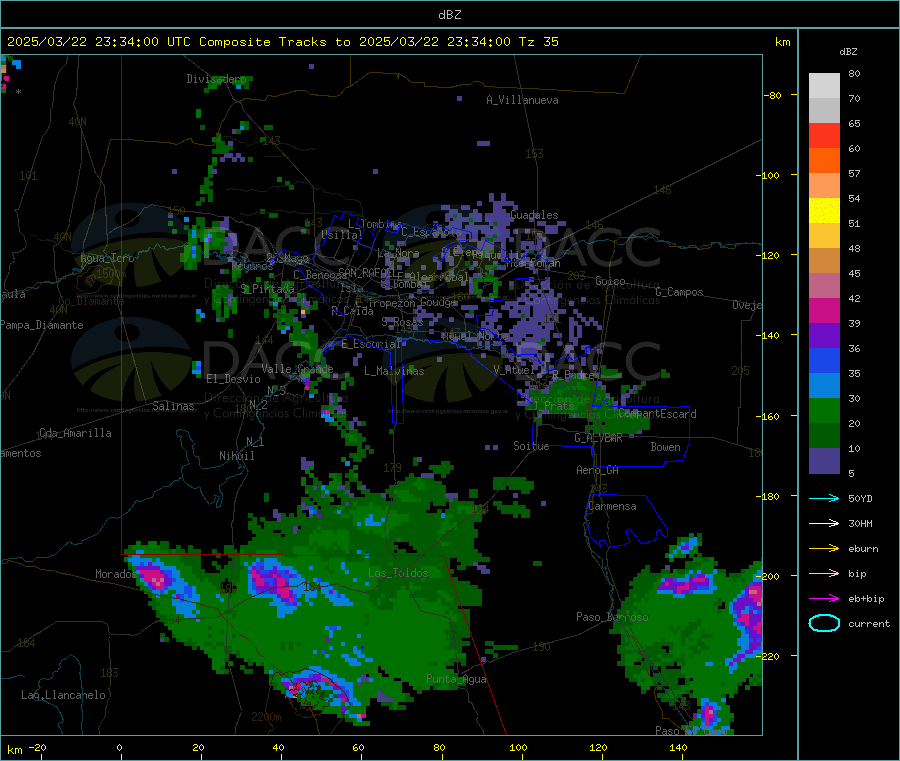The image size is (900, 761).
Task: Click the 'Guadales' map label
Action: (534, 215)
